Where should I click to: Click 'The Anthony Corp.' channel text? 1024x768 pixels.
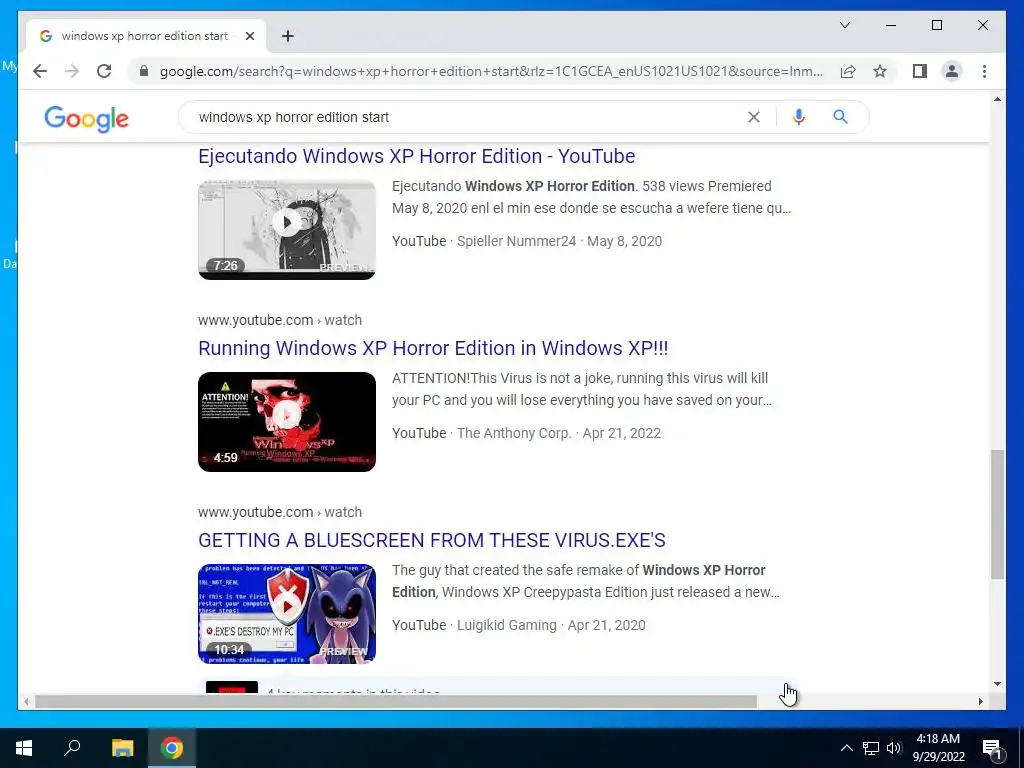tap(514, 433)
